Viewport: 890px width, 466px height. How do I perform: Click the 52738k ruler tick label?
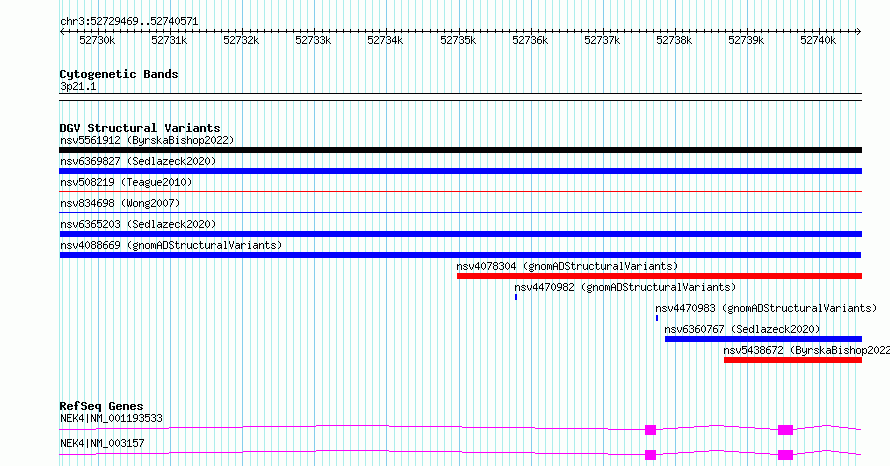click(x=674, y=40)
